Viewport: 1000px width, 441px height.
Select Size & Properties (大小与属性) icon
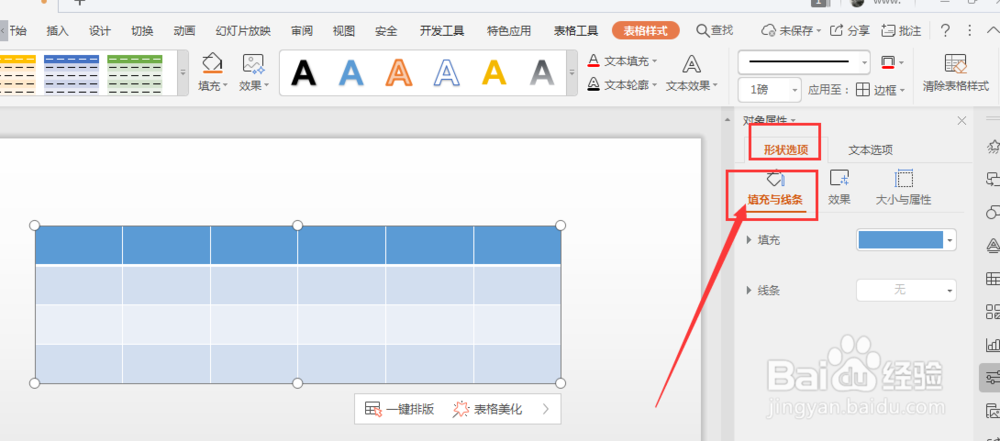(x=904, y=179)
